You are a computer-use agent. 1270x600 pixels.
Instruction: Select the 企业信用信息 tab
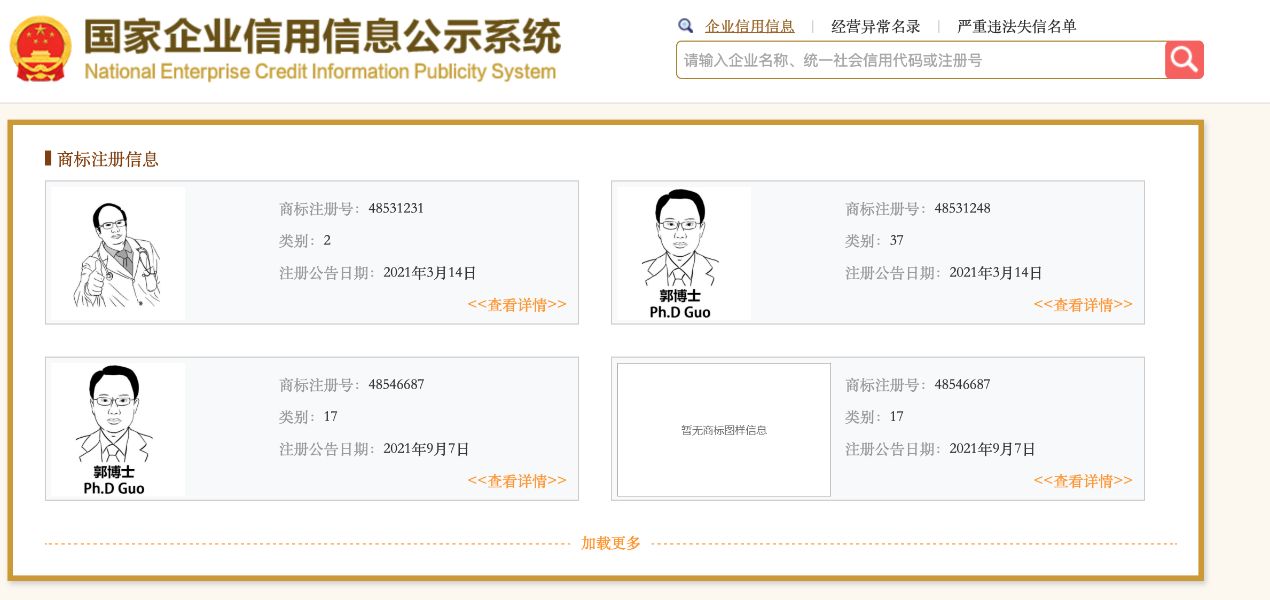[x=749, y=26]
